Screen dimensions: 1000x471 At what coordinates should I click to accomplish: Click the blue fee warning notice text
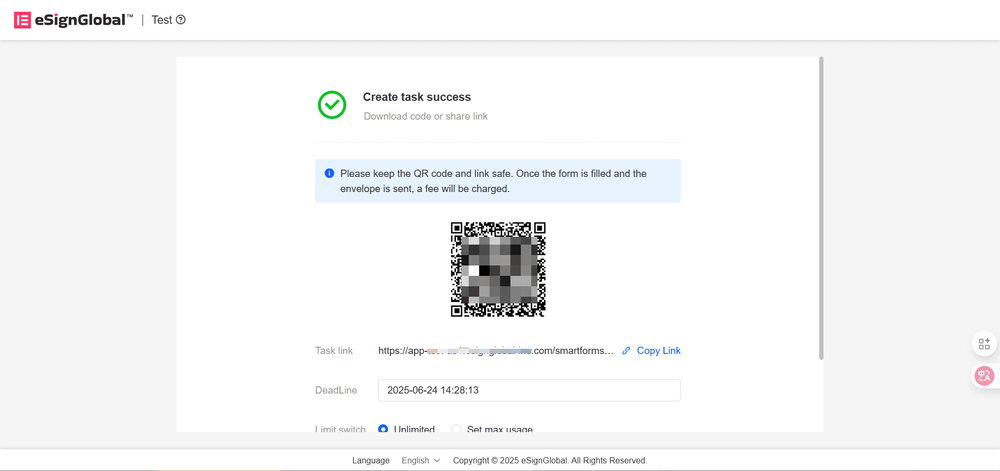point(495,181)
